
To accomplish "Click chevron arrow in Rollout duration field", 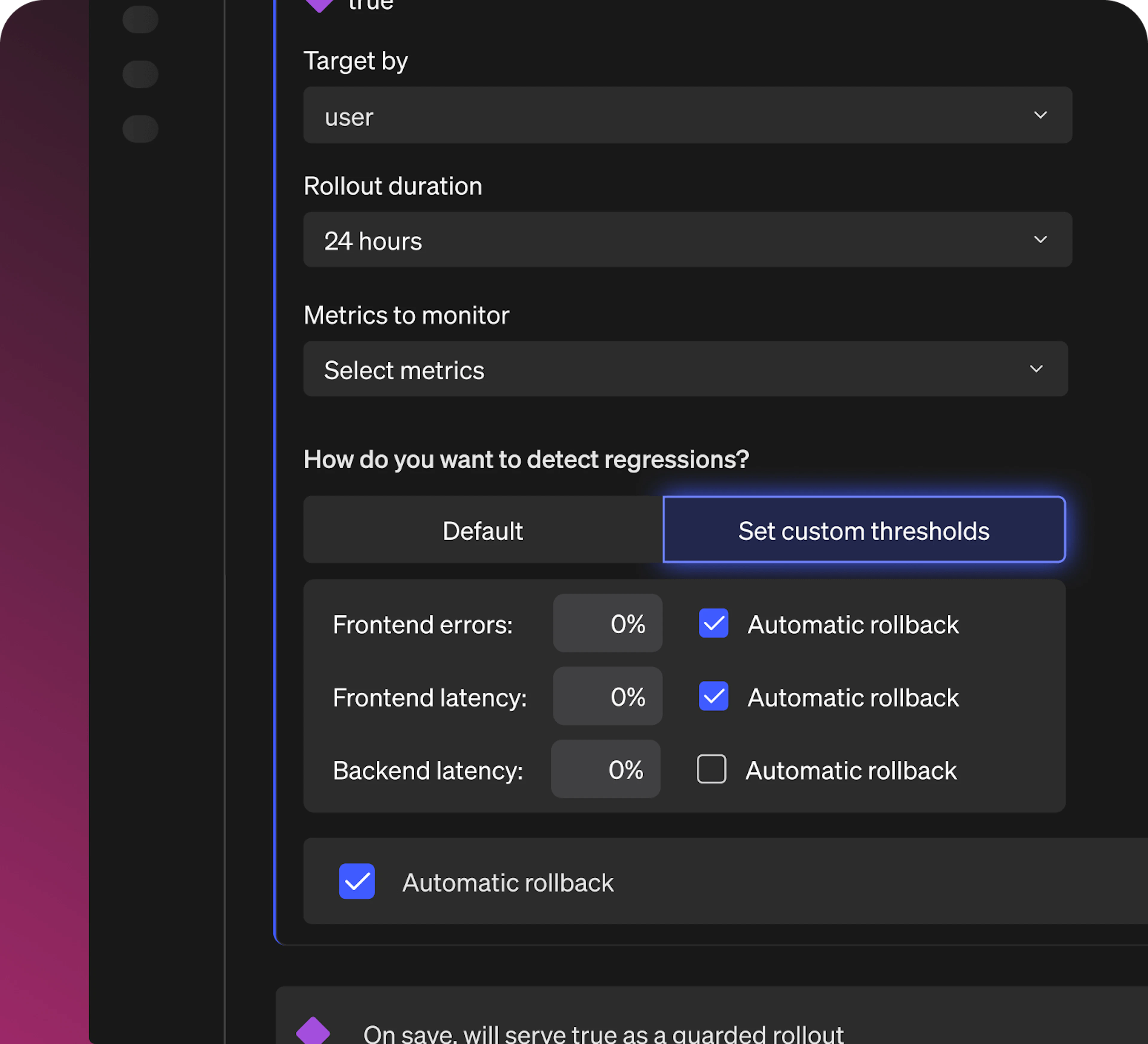I will [x=1040, y=240].
